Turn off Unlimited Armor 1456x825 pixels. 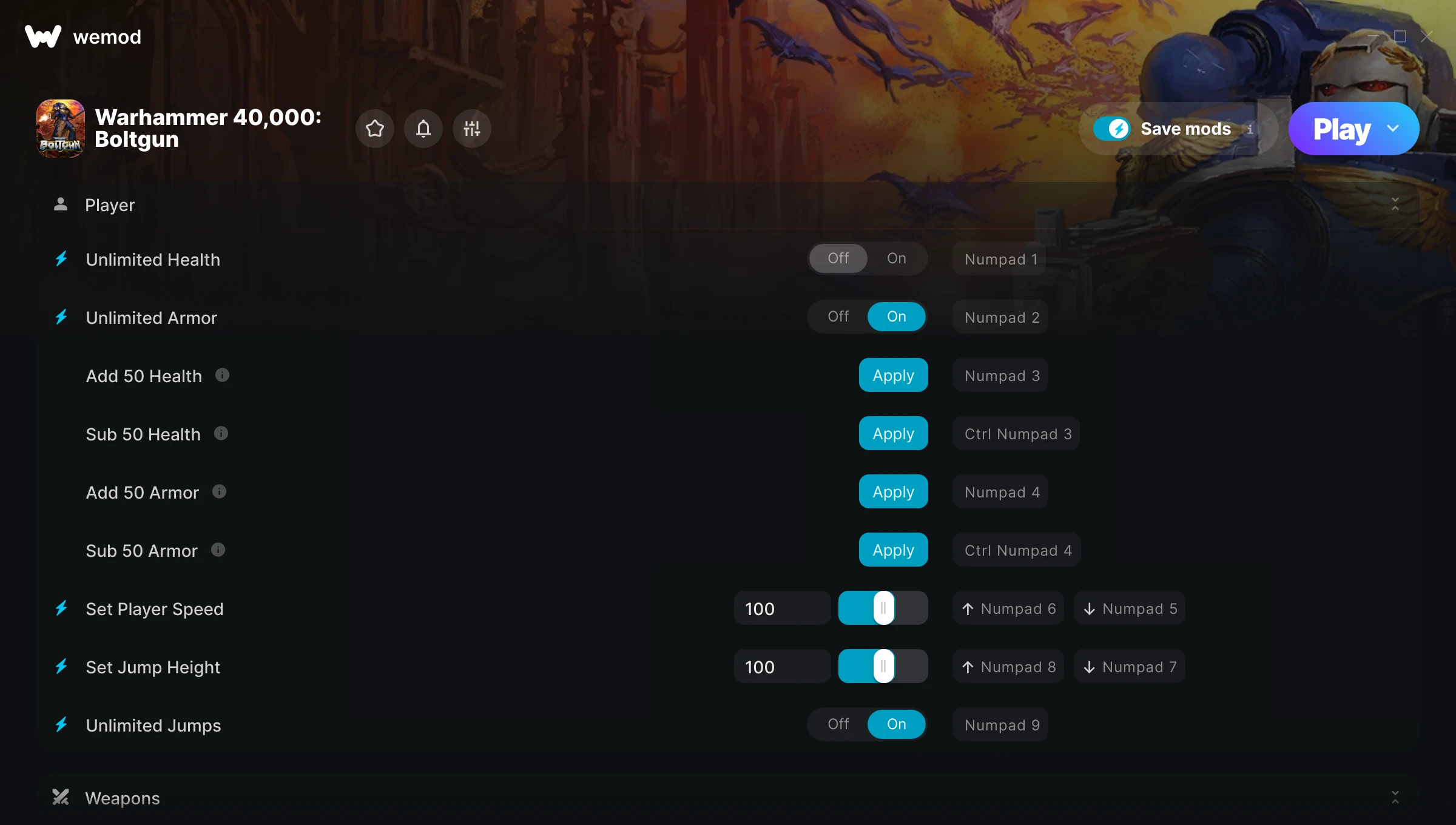(x=838, y=317)
